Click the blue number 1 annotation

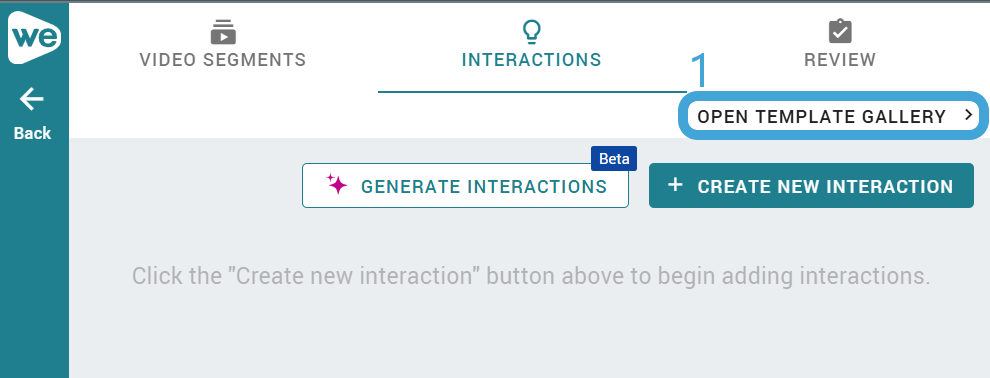[x=699, y=69]
